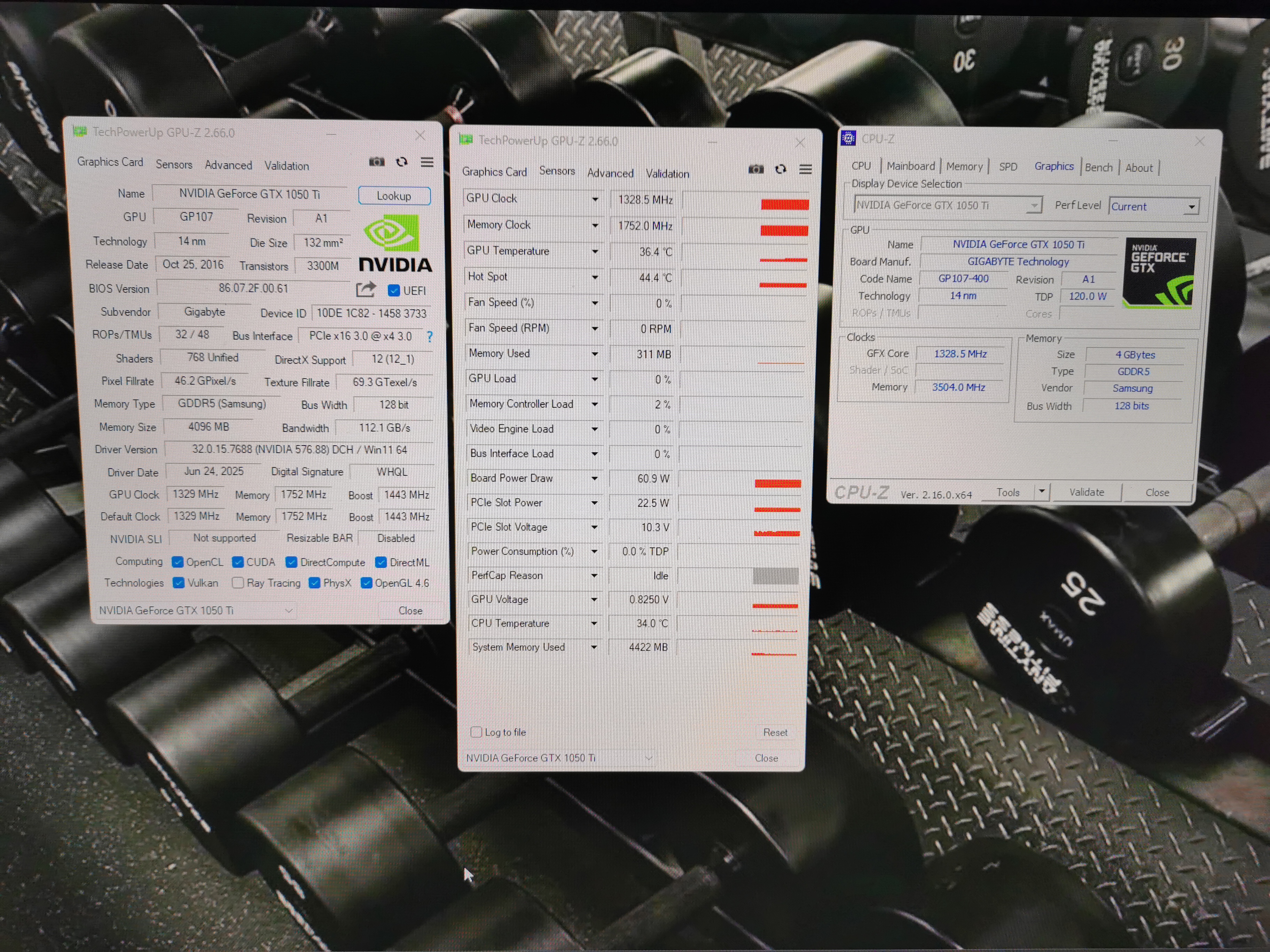
Task: Open Mainboard tab in CPU-Z
Action: [911, 166]
